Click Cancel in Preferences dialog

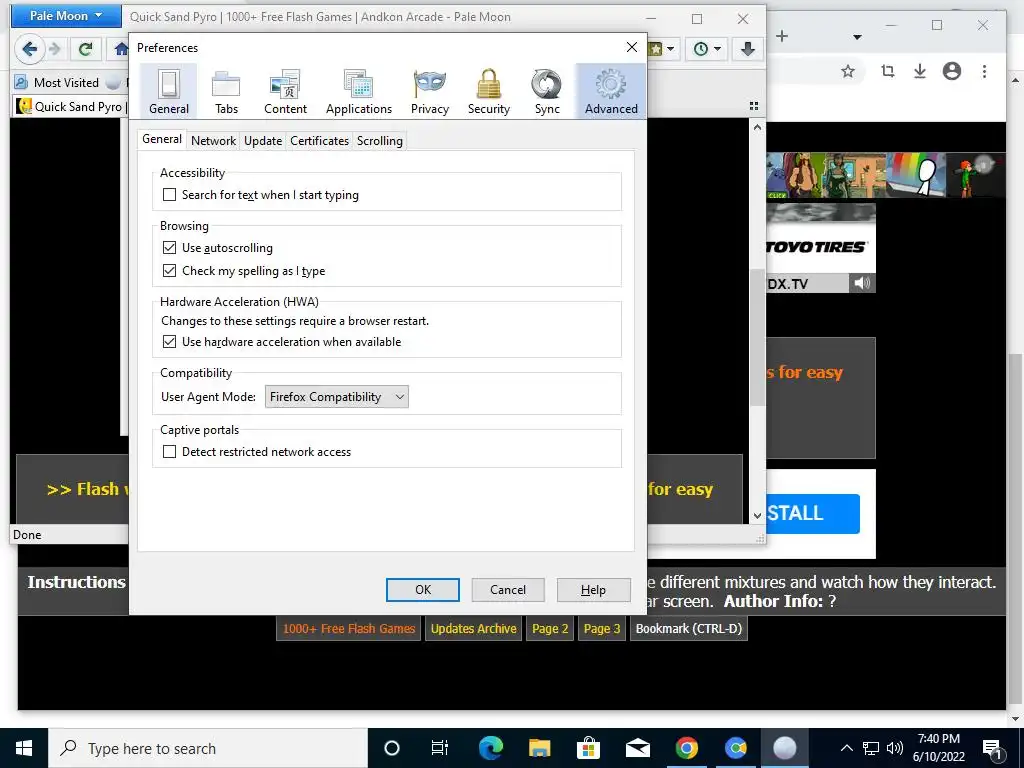point(508,590)
